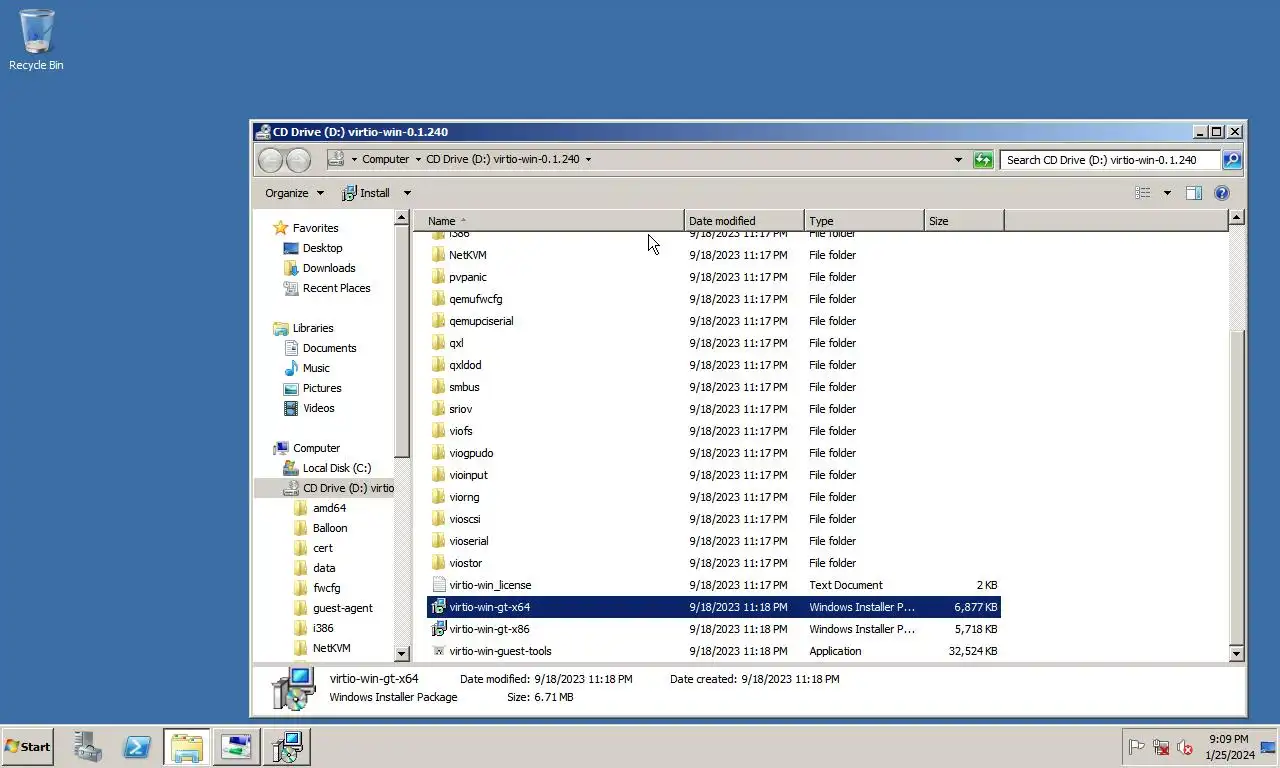Click the Action Center flag tray icon
1280x768 pixels.
click(1137, 747)
